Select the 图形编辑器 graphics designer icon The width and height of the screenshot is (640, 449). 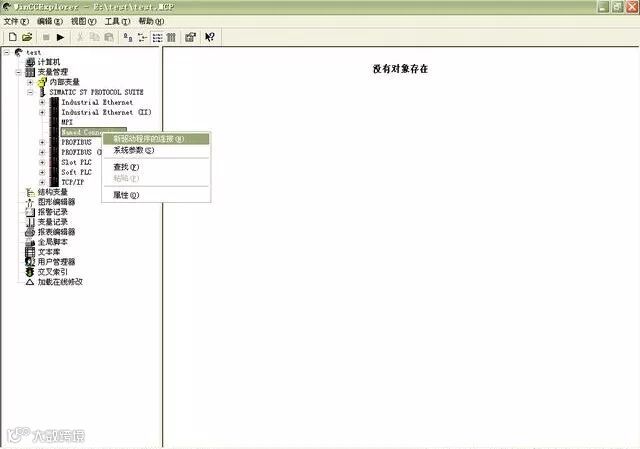click(30, 202)
